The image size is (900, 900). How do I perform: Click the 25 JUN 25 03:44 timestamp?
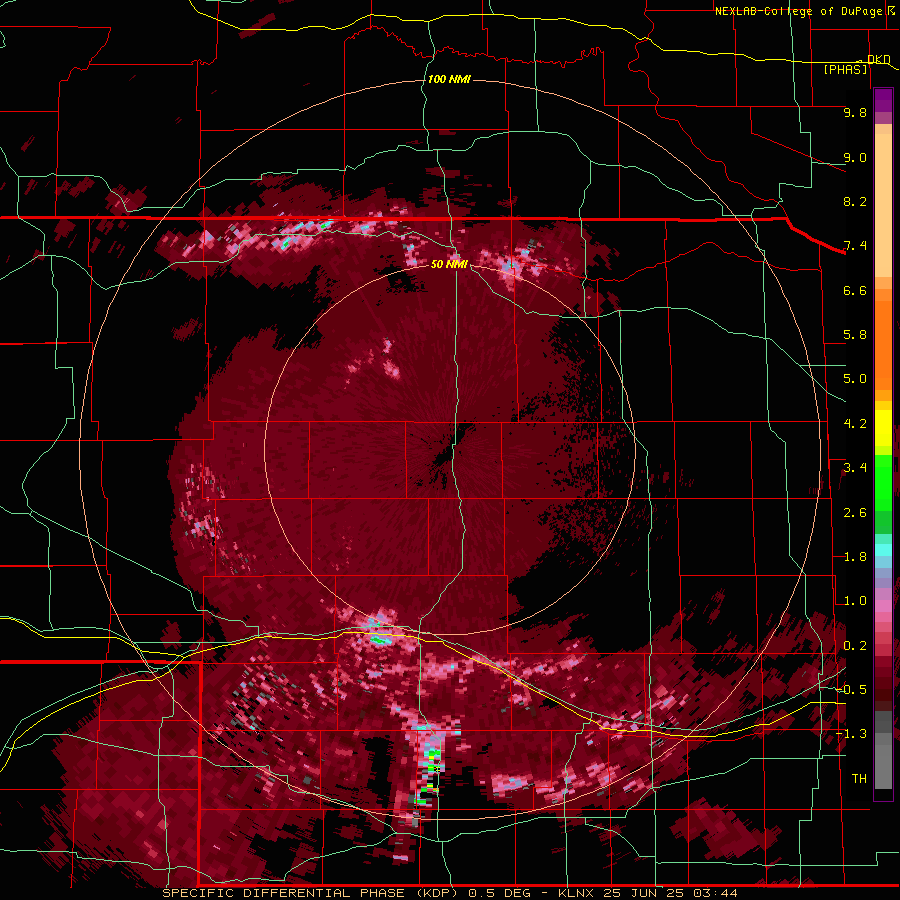coord(670,893)
